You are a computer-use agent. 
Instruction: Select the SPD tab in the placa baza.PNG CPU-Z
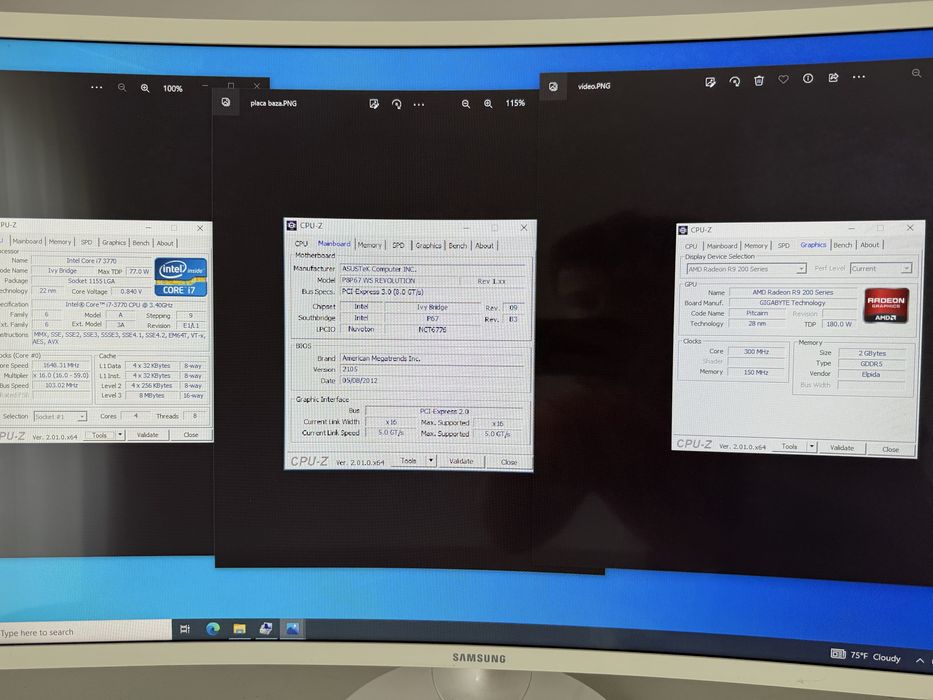[398, 245]
